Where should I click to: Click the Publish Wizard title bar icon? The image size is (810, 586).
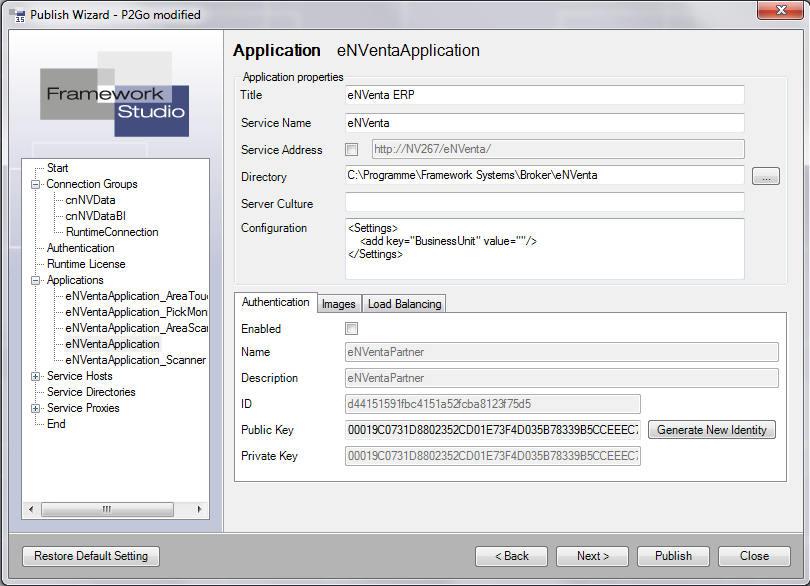click(19, 15)
